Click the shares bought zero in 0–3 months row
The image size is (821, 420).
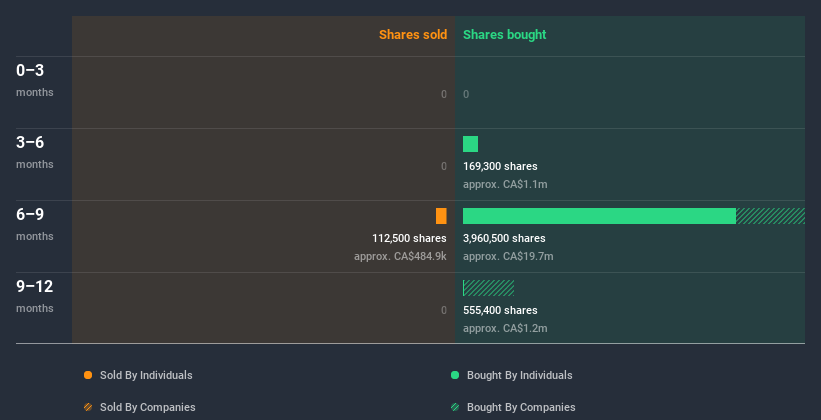point(466,94)
